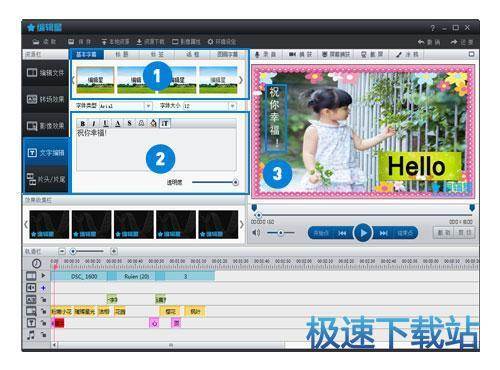Click the text shadow icon in editor toolbar

click(141, 123)
